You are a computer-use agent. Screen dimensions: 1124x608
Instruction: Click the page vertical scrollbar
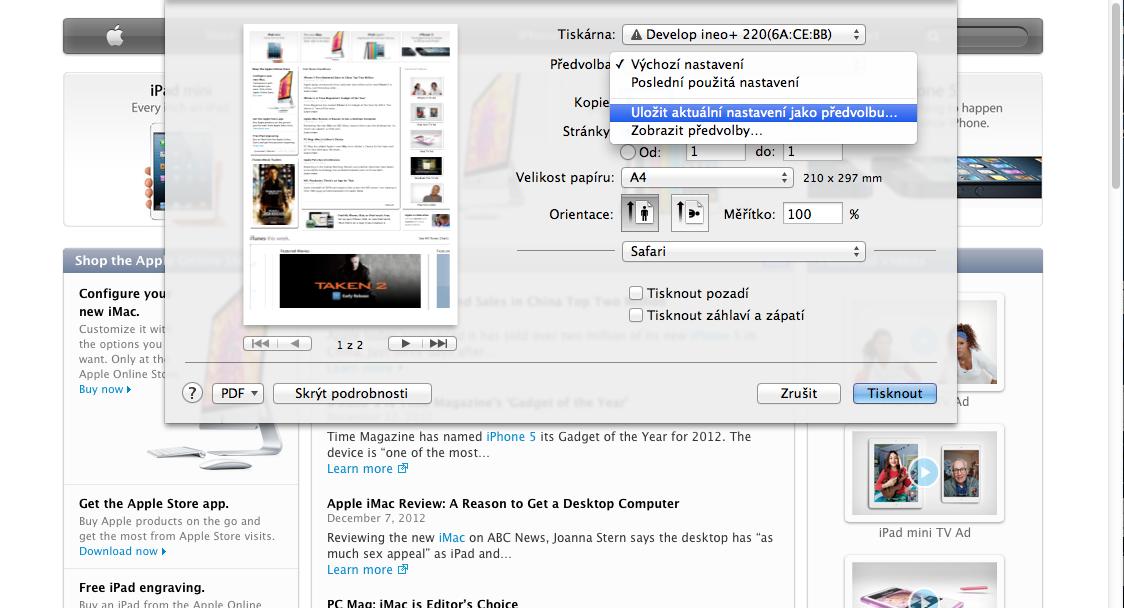(1117, 97)
